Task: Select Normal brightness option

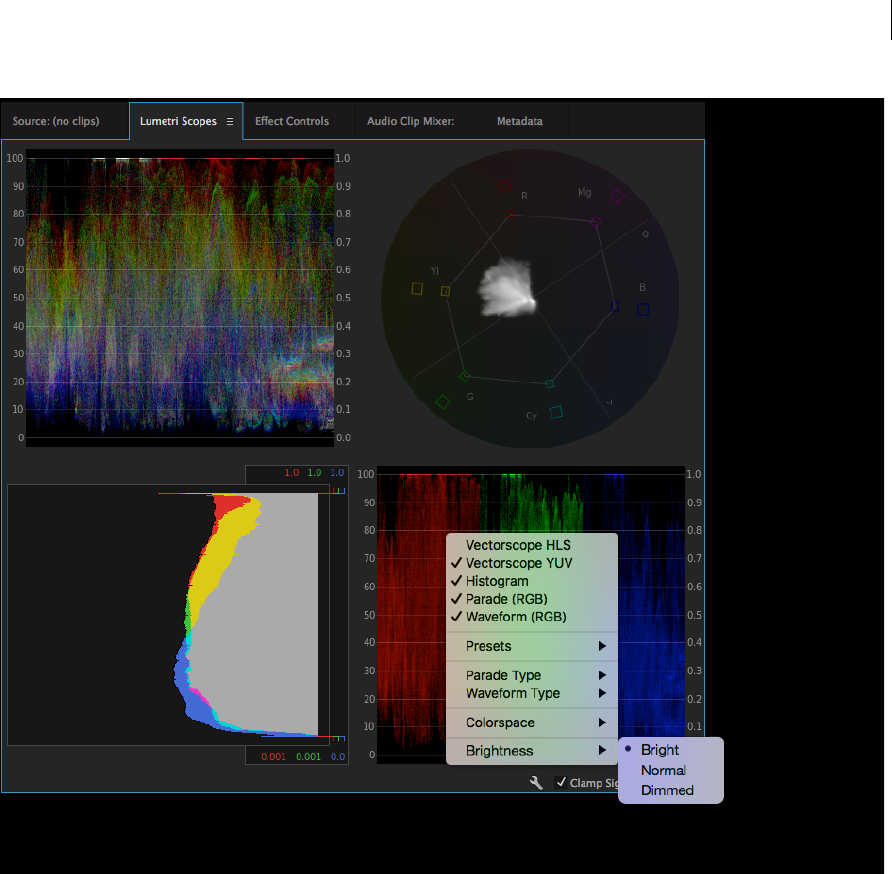Action: click(671, 770)
